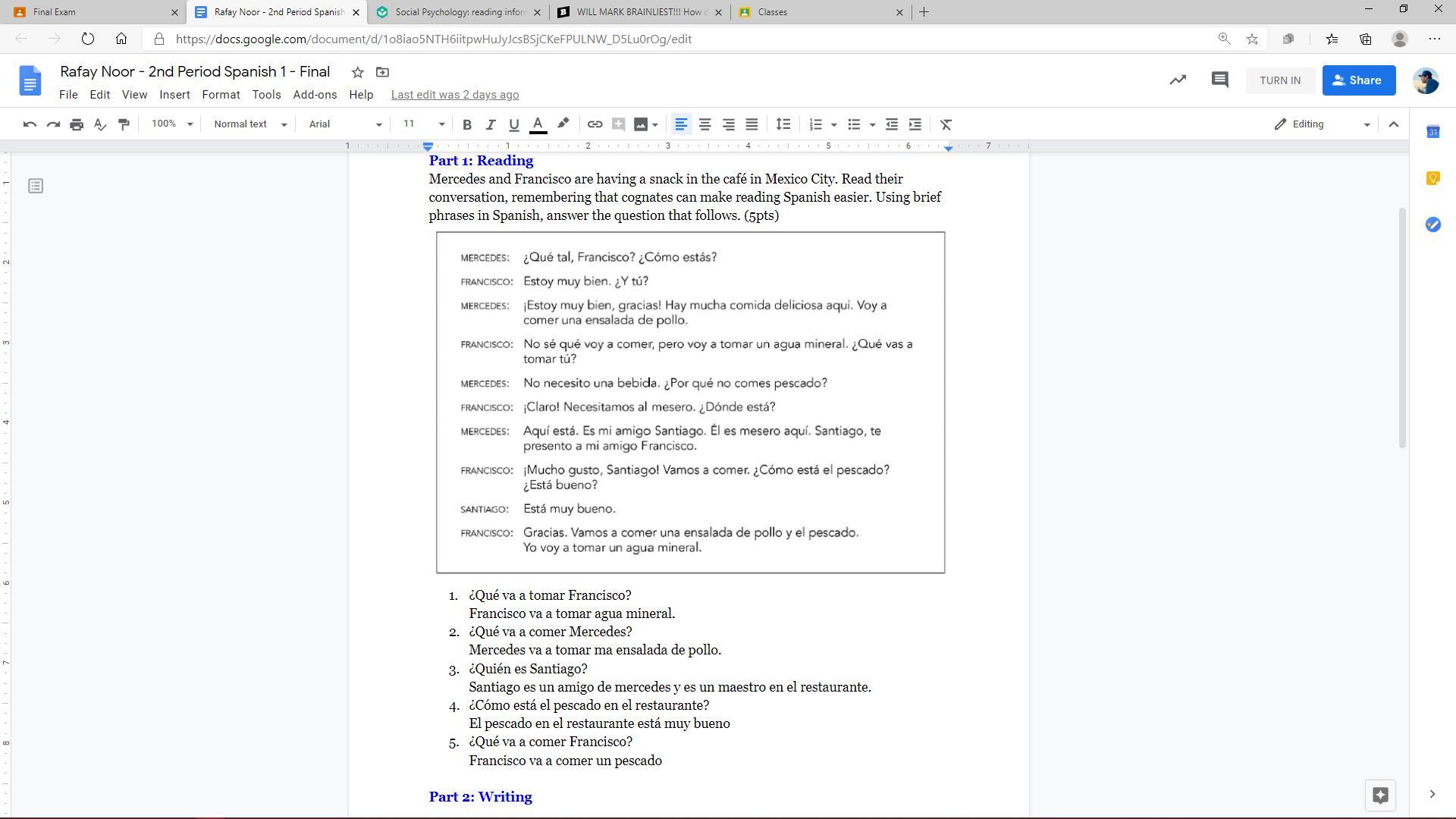Open the 'Last edit was 2 days ago' link
Screen dimensions: 1456x819
point(455,95)
